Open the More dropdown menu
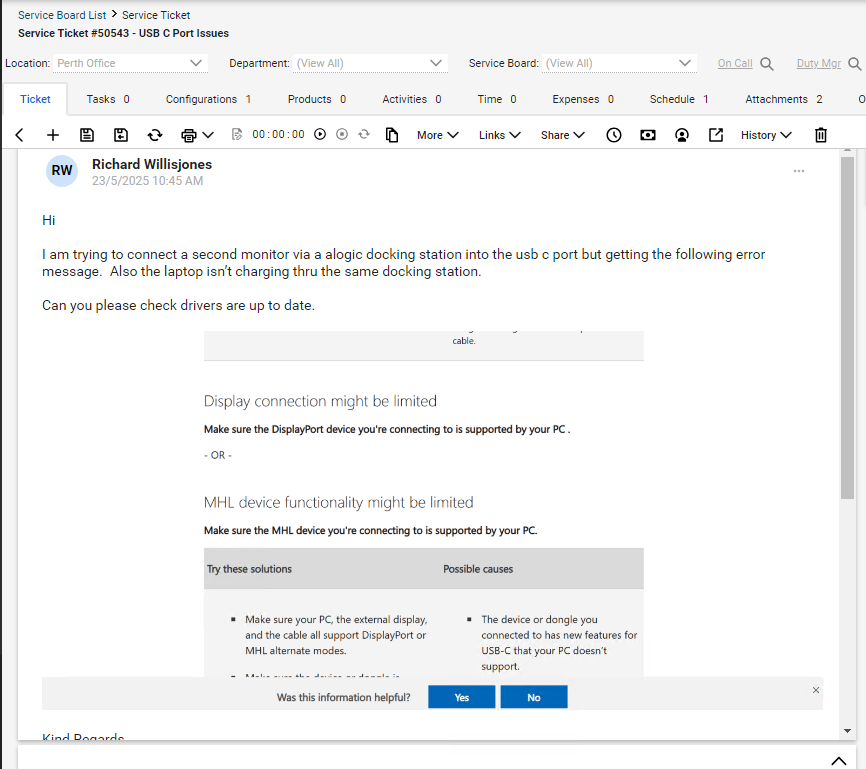866x769 pixels. click(x=437, y=135)
